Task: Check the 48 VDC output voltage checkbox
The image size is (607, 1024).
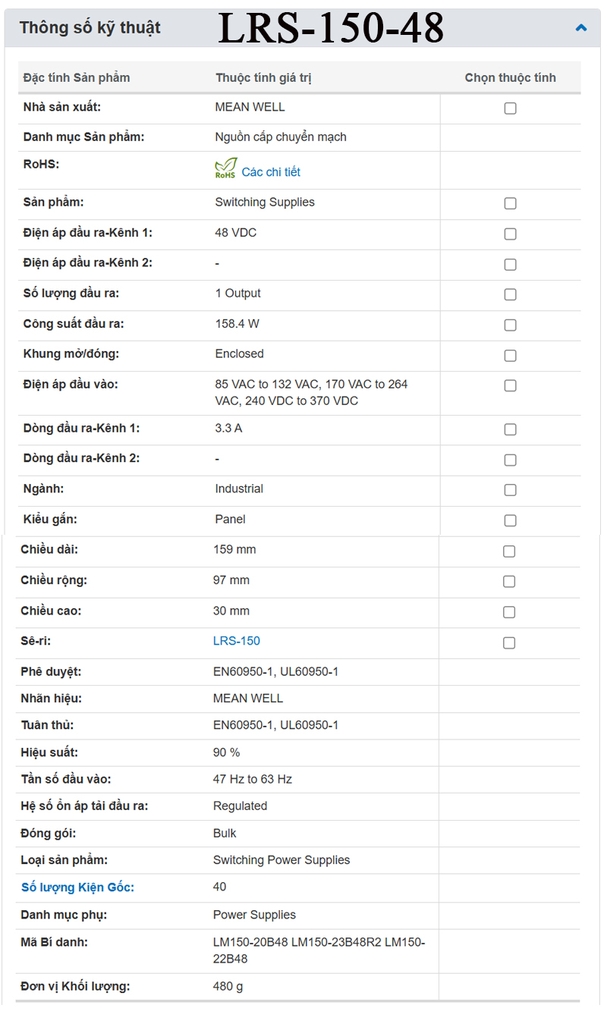Action: 510,234
